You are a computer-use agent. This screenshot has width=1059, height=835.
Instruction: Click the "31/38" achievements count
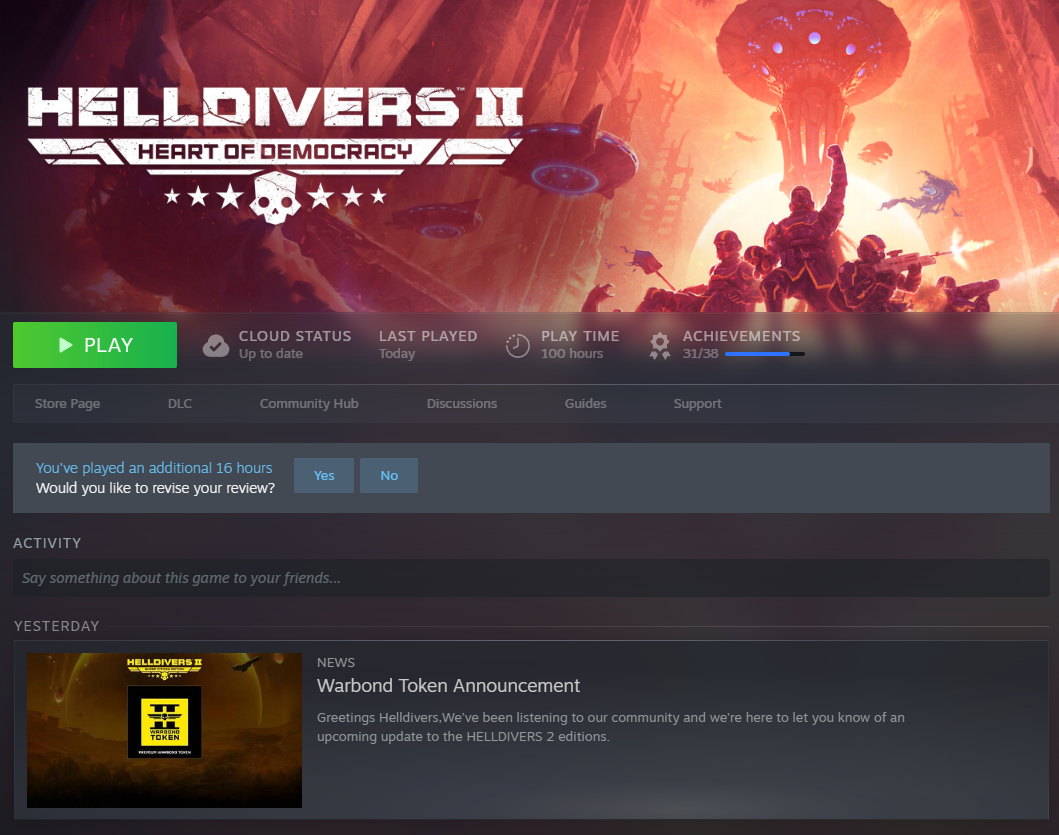coord(700,353)
